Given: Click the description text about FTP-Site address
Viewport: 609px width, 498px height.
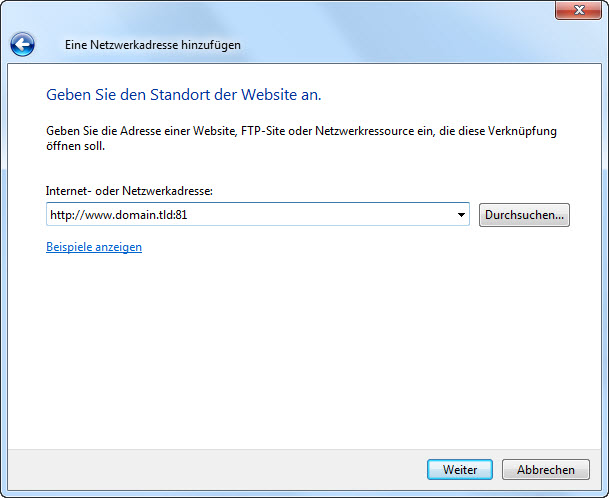Looking at the screenshot, I should pyautogui.click(x=301, y=138).
